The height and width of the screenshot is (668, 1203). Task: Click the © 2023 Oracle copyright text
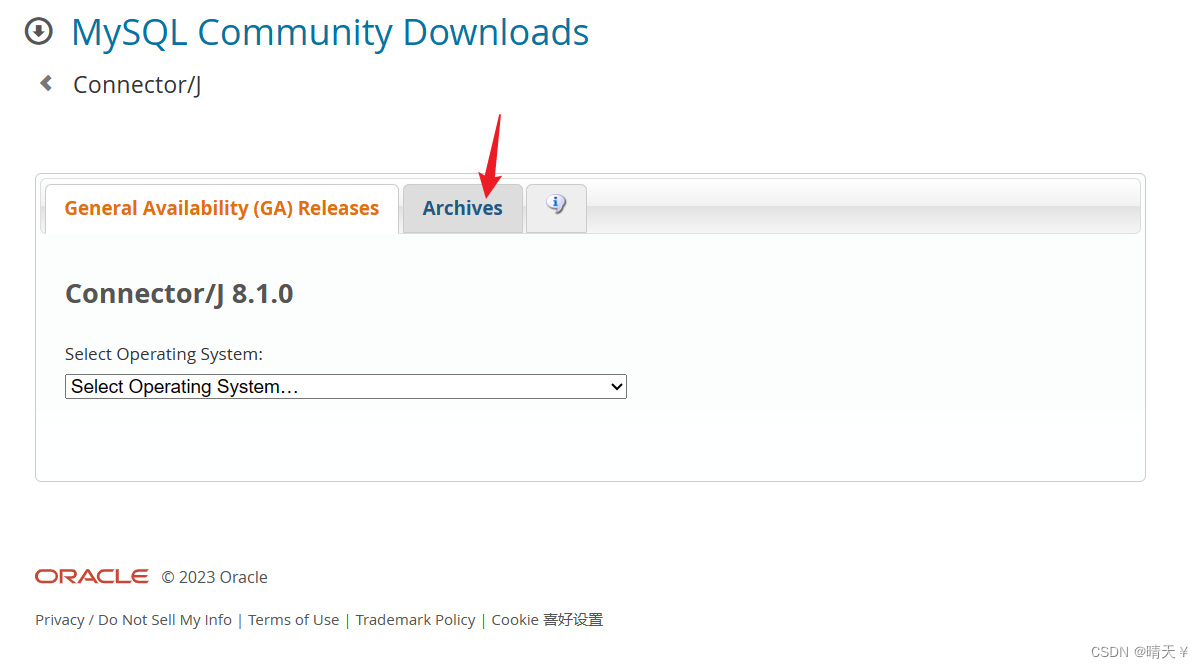tap(215, 577)
